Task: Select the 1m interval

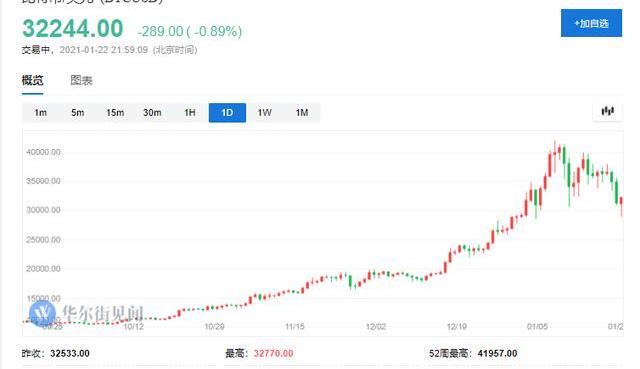Action: (40, 113)
